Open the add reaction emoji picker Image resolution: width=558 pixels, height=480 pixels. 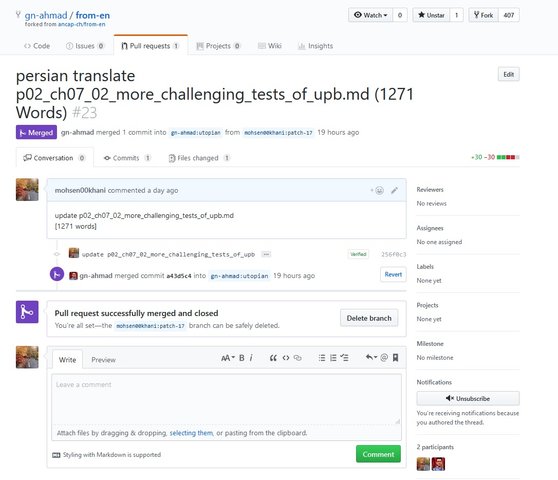point(378,190)
